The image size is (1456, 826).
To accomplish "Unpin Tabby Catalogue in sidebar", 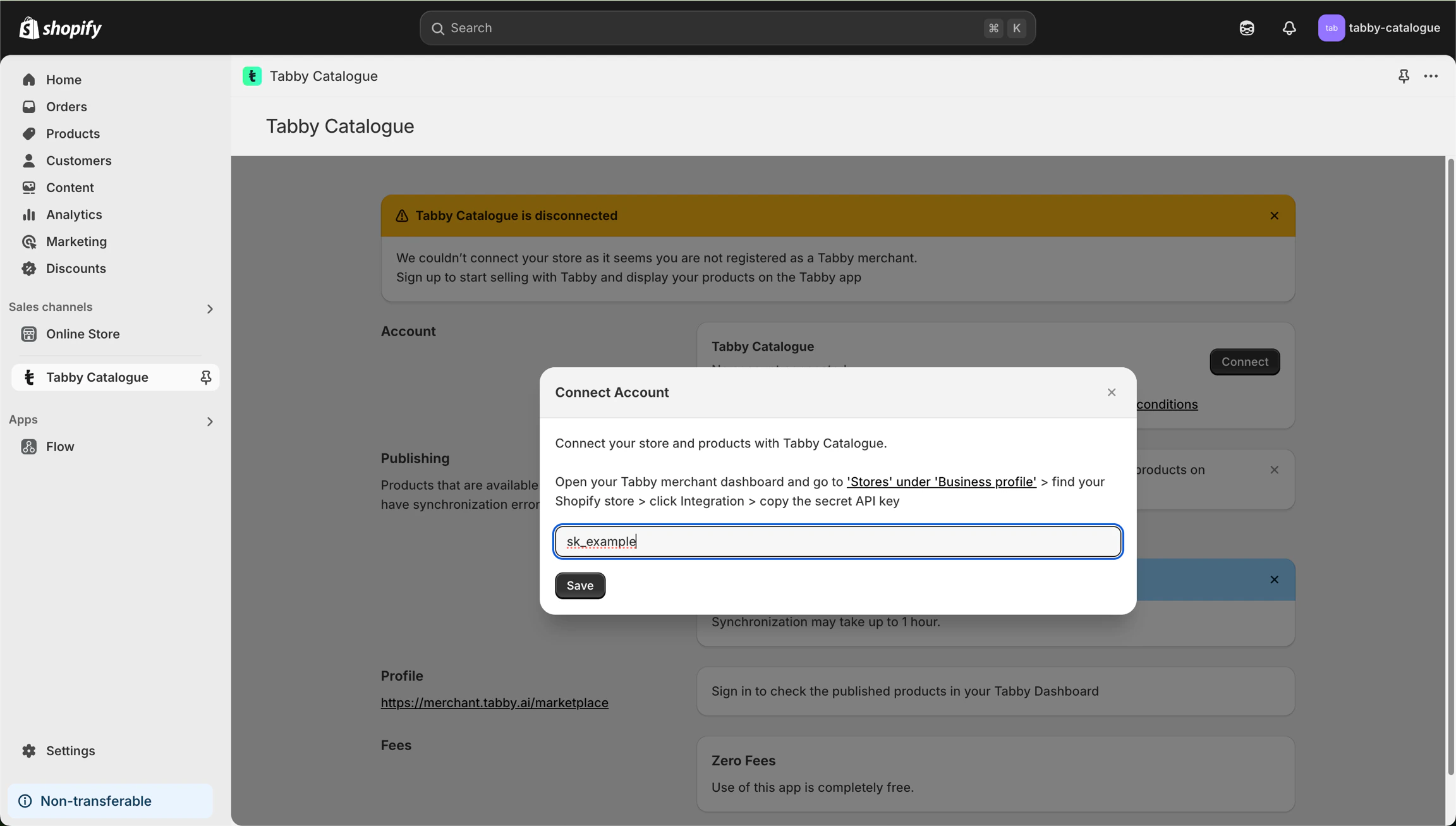I will (x=205, y=377).
